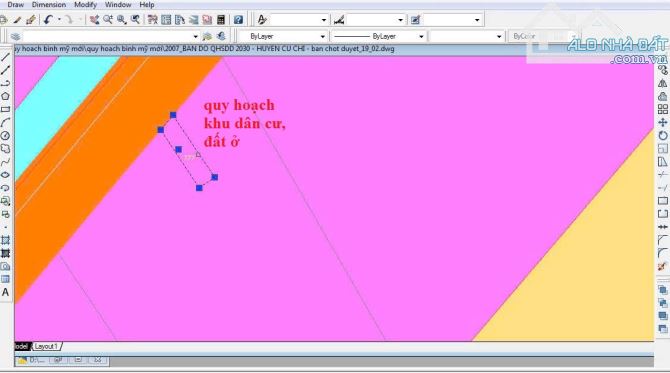Open the Modify menu
This screenshot has width=670, height=373.
[x=85, y=5]
